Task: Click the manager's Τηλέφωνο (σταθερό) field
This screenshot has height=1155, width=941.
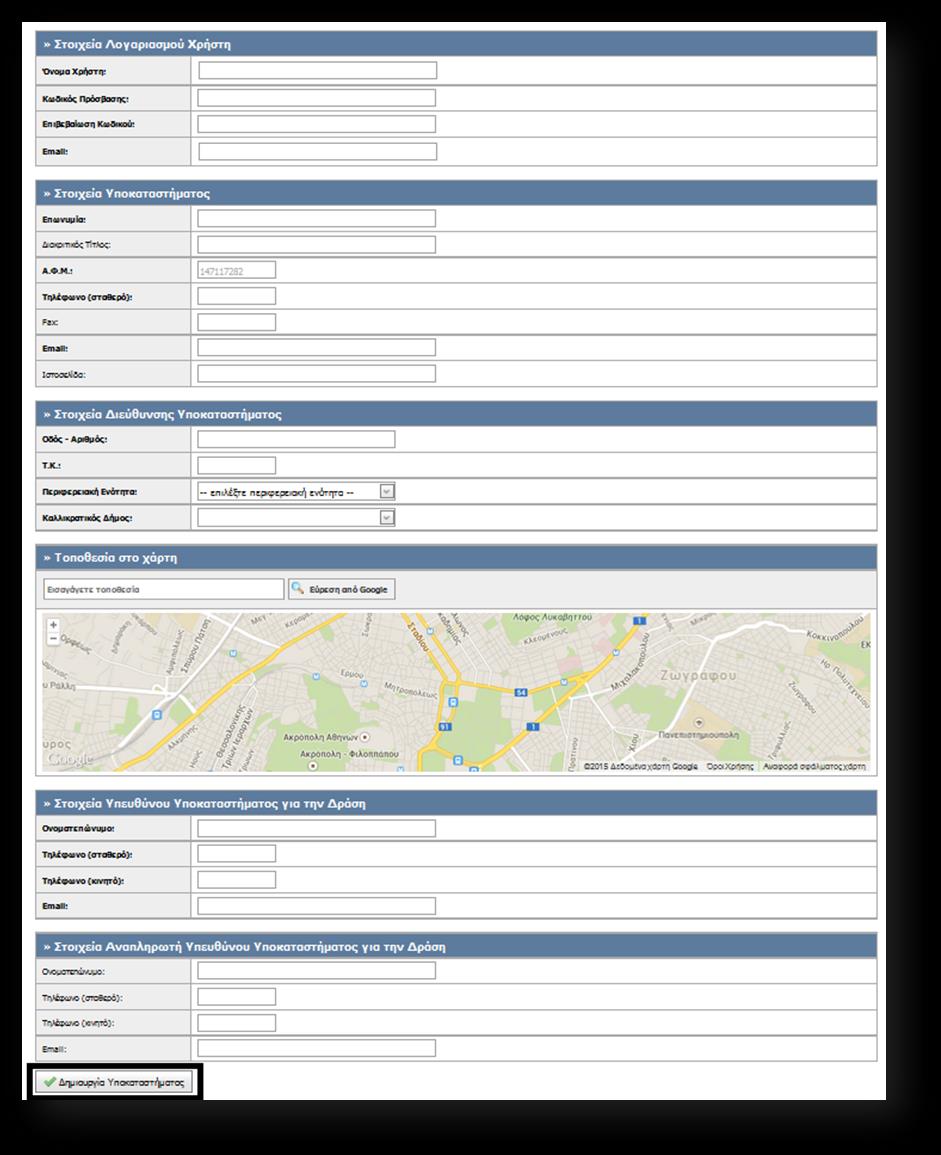Action: [x=237, y=854]
